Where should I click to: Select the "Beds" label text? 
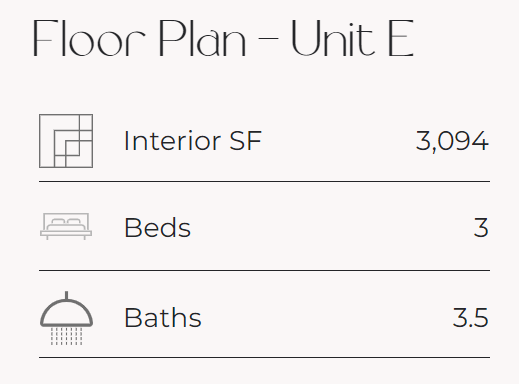pyautogui.click(x=157, y=228)
